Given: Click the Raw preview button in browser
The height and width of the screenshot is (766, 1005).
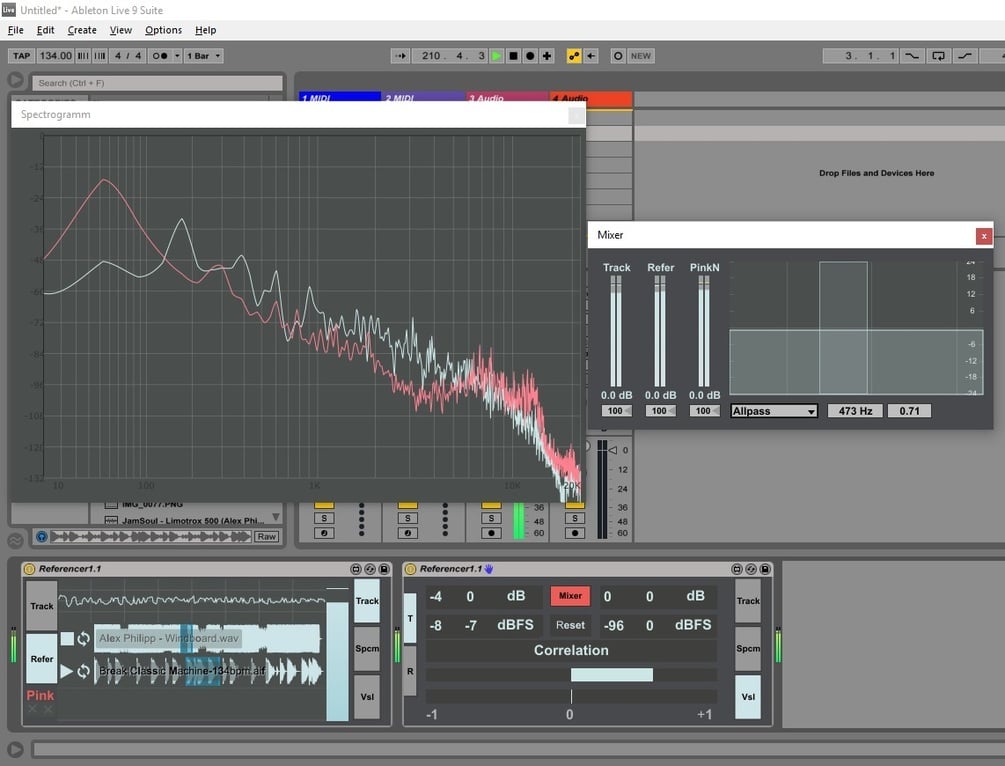Looking at the screenshot, I should [267, 537].
